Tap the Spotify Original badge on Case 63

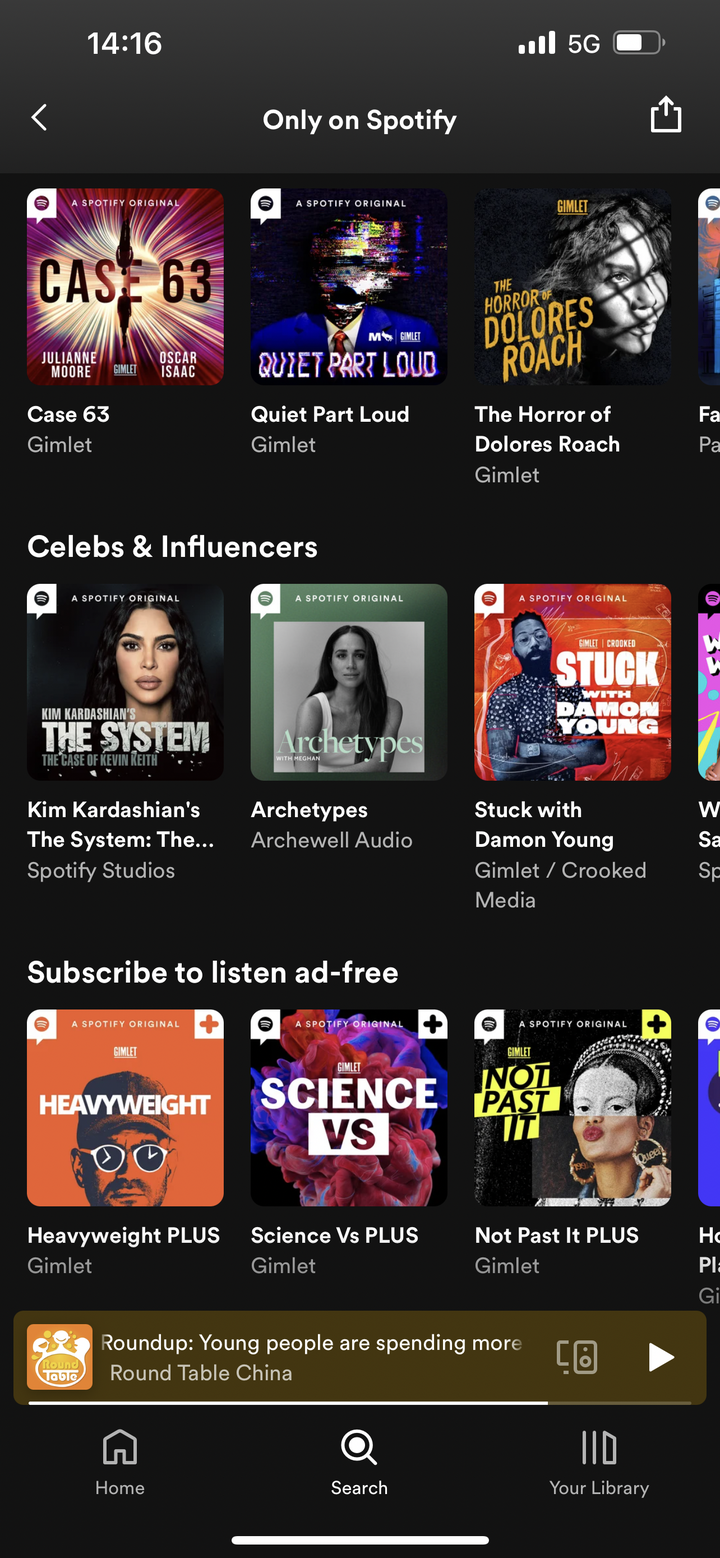(x=42, y=203)
